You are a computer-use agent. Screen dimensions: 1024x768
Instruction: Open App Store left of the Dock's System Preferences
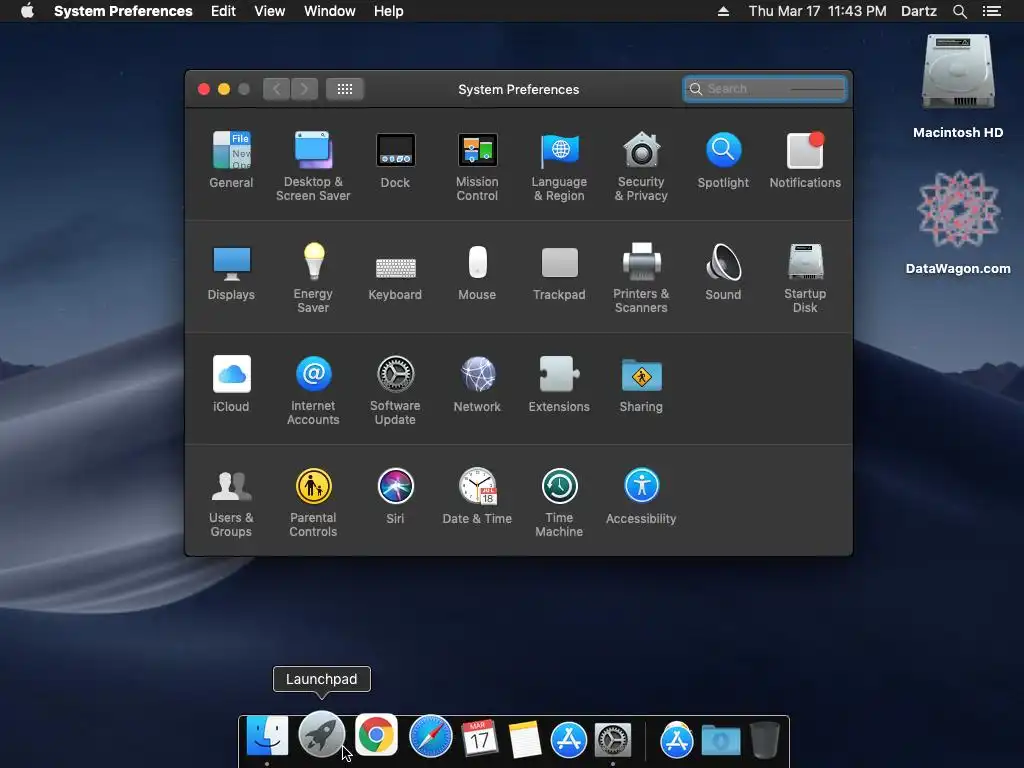569,740
